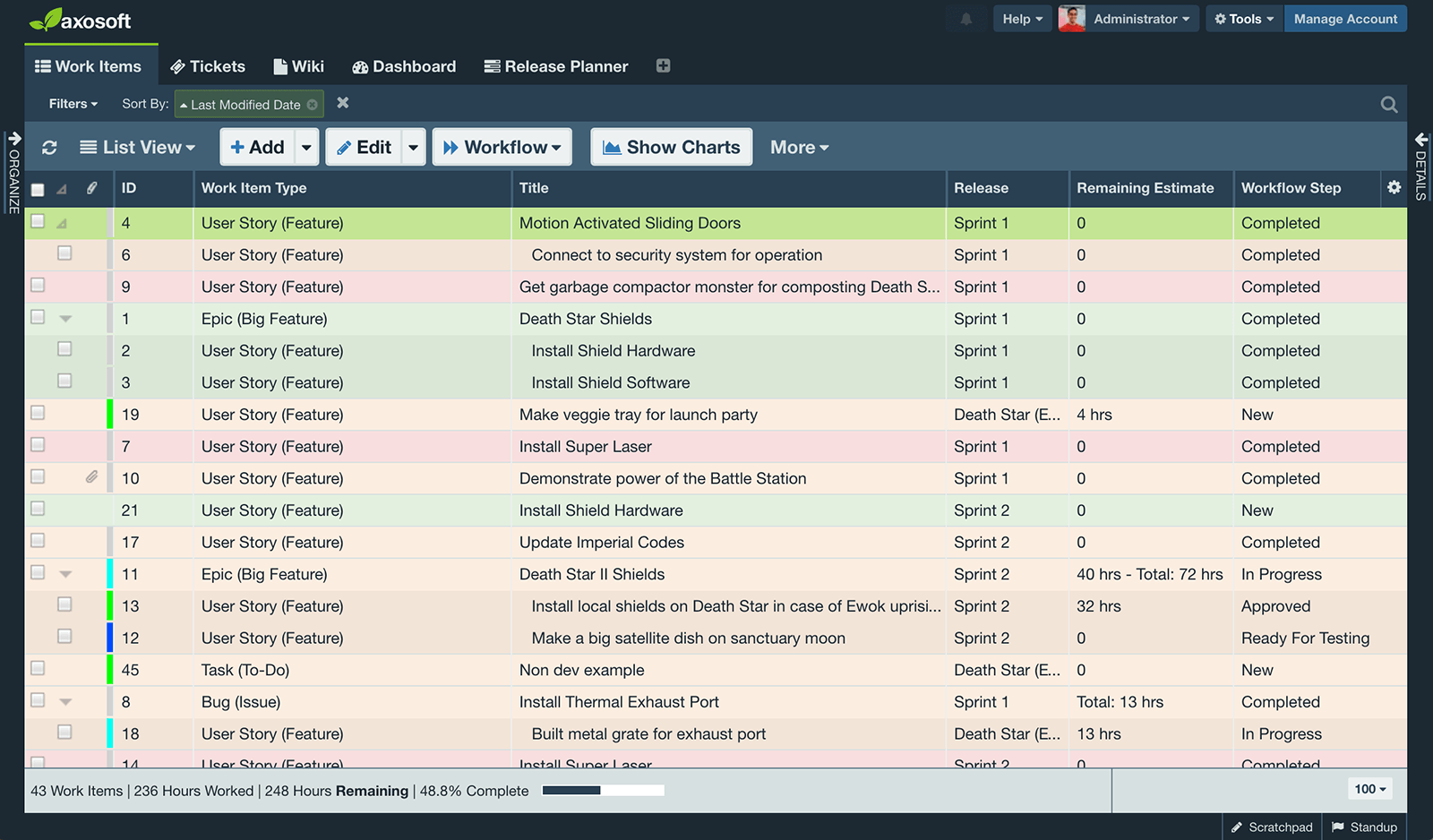Open column settings gear icon
Viewport: 1433px width, 840px height.
(x=1394, y=187)
